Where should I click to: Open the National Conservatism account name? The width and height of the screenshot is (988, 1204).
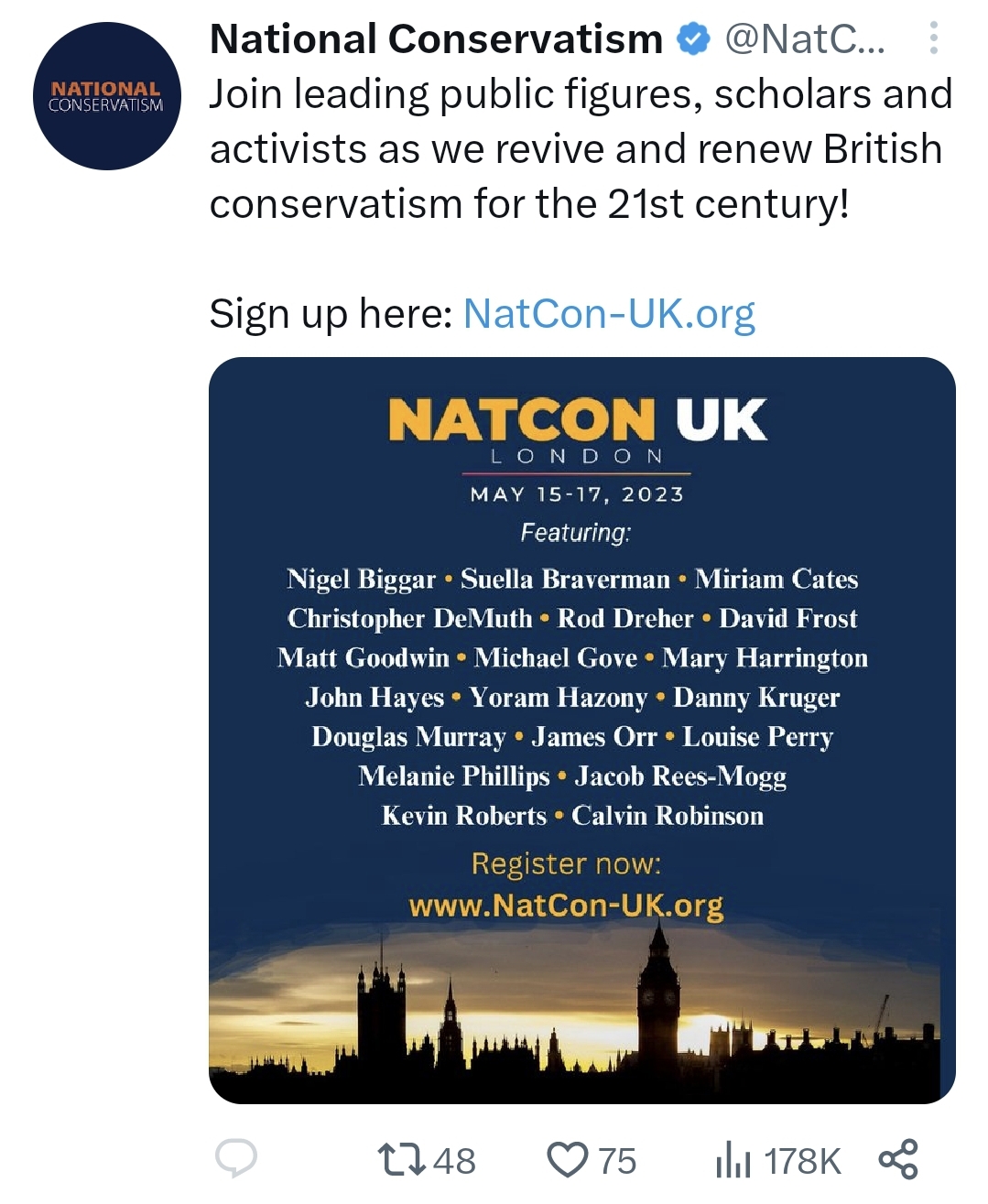tap(436, 39)
